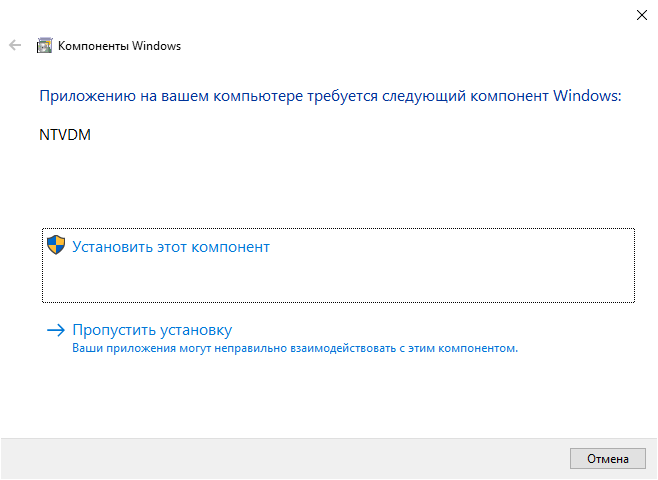
Task: Click the blue heading about required component
Action: click(330, 96)
